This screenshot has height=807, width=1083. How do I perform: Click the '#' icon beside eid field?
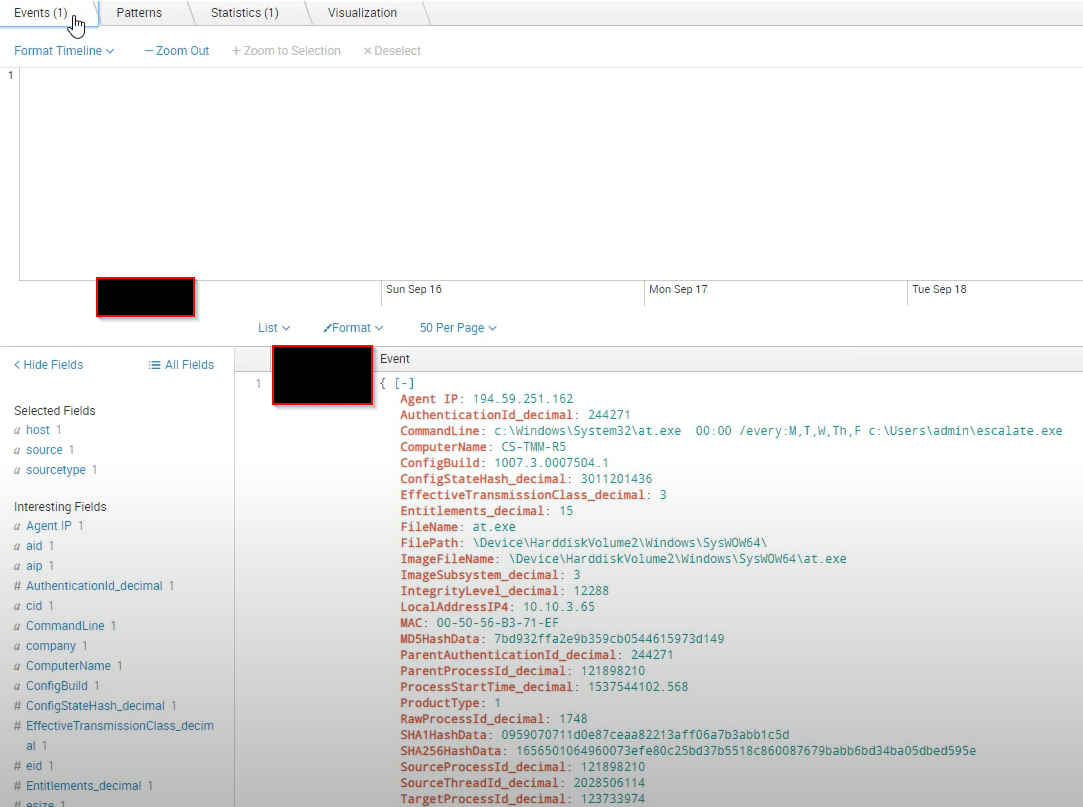(x=19, y=765)
